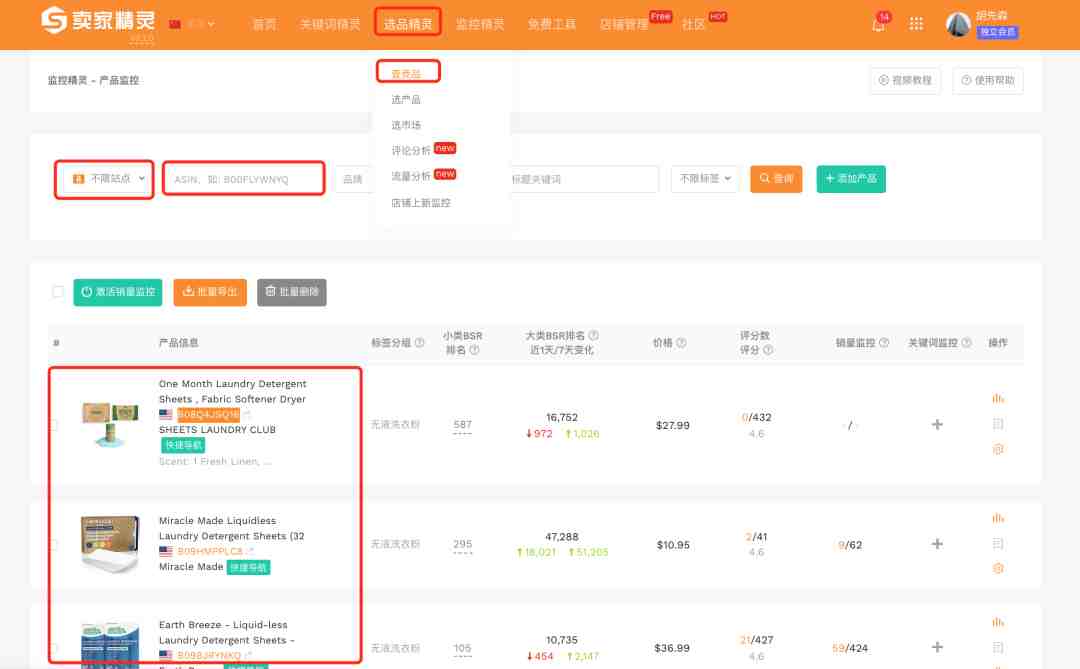The height and width of the screenshot is (669, 1080).
Task: Click the user avatar picture
Action: click(x=958, y=25)
